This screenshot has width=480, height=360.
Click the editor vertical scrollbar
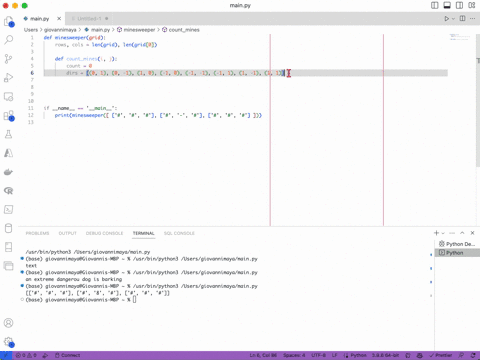pyautogui.click(x=478, y=100)
